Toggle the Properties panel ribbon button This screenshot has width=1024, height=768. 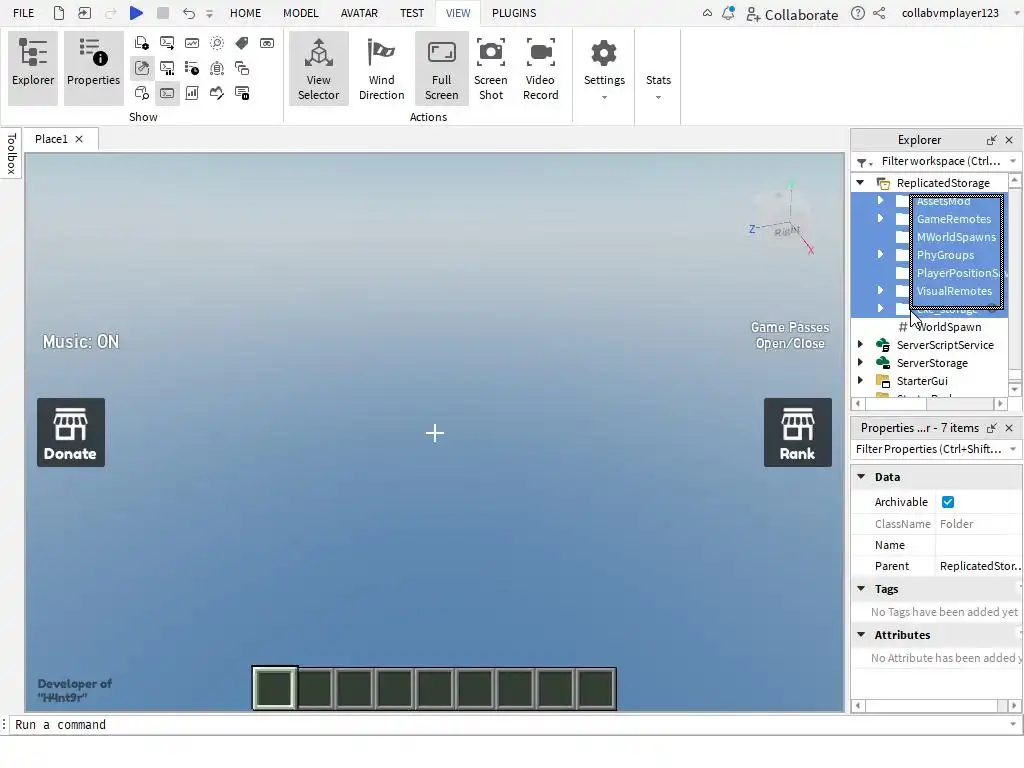point(93,68)
